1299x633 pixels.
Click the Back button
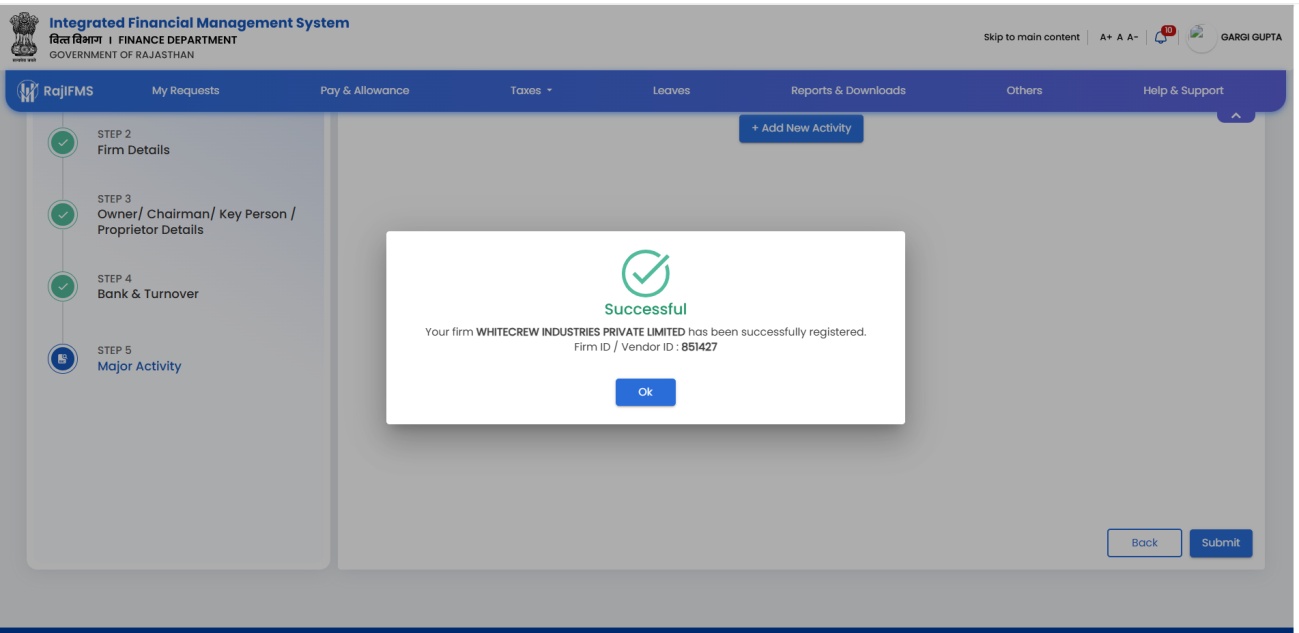1144,543
